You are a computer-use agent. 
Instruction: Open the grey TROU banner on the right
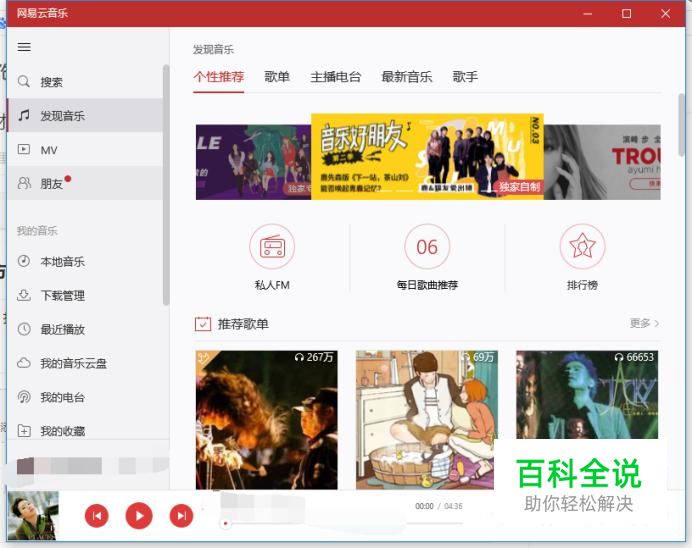click(602, 162)
